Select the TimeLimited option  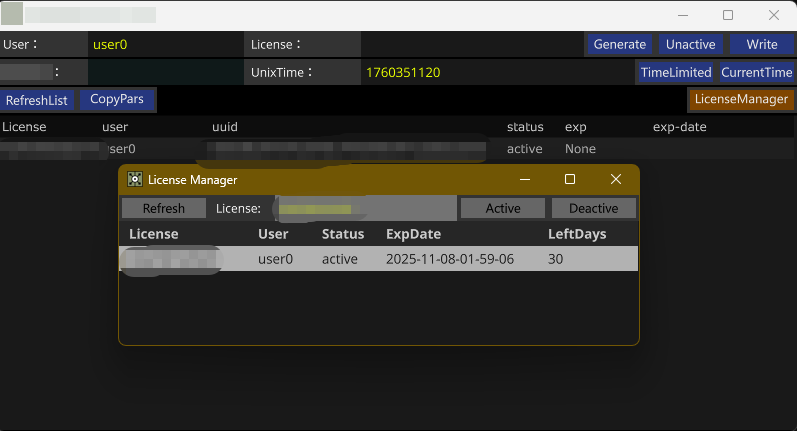(676, 73)
